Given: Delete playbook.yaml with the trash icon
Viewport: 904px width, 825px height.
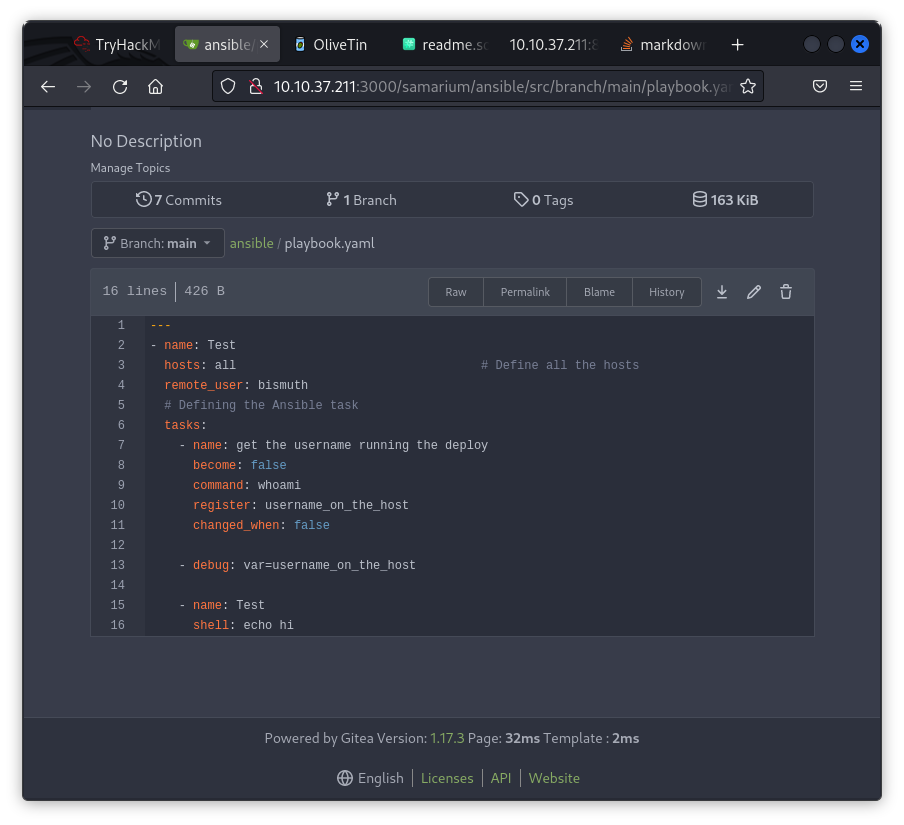Looking at the screenshot, I should click(x=786, y=291).
